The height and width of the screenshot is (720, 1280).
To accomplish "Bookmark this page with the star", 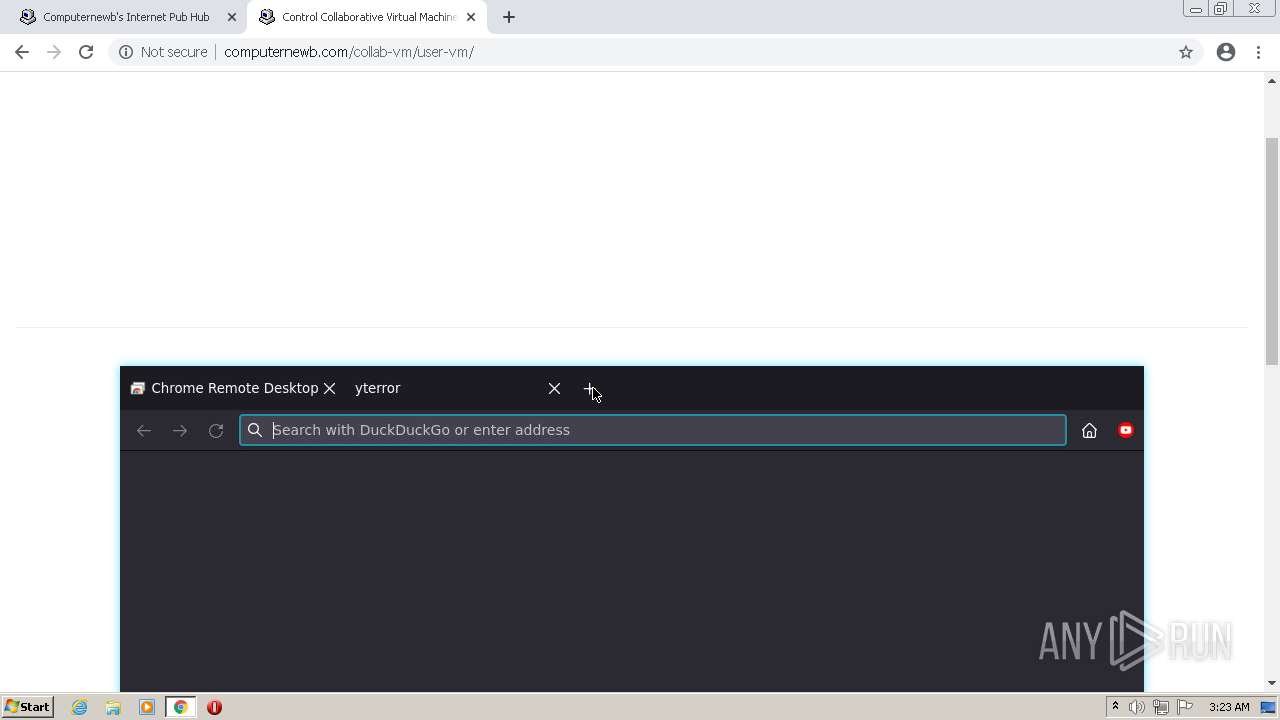I will tap(1186, 52).
